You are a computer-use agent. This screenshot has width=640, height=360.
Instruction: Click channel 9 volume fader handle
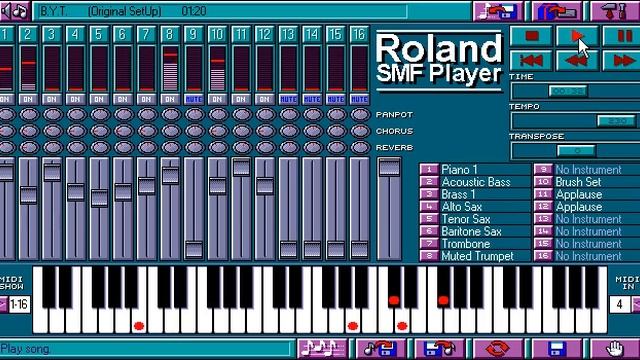click(194, 249)
